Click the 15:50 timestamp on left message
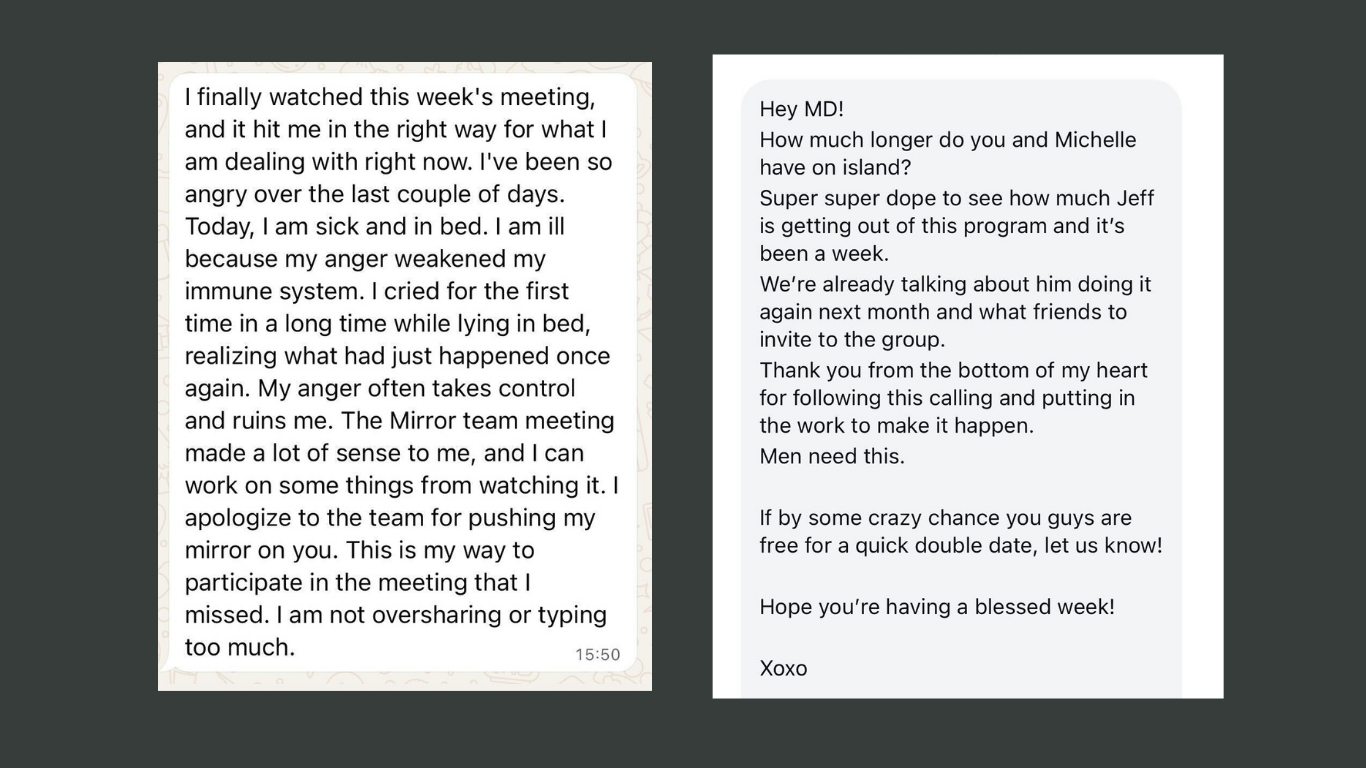1366x768 pixels. click(597, 655)
